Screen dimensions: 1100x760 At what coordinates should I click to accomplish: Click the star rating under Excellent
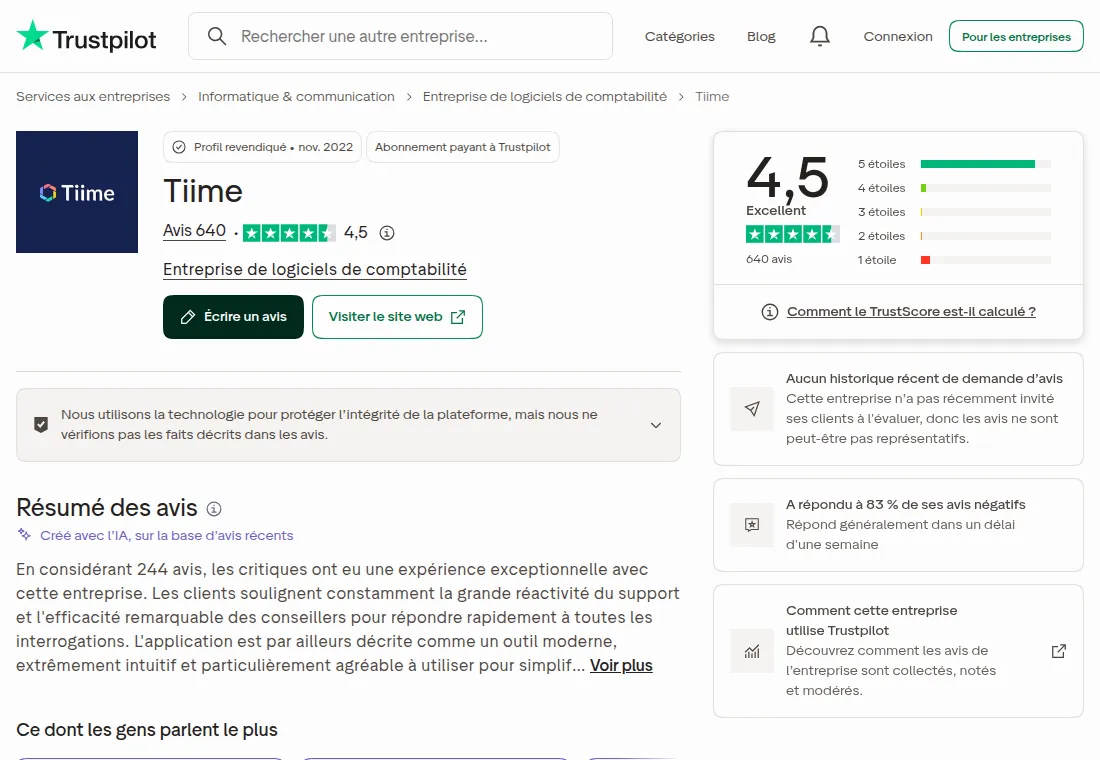pos(792,234)
